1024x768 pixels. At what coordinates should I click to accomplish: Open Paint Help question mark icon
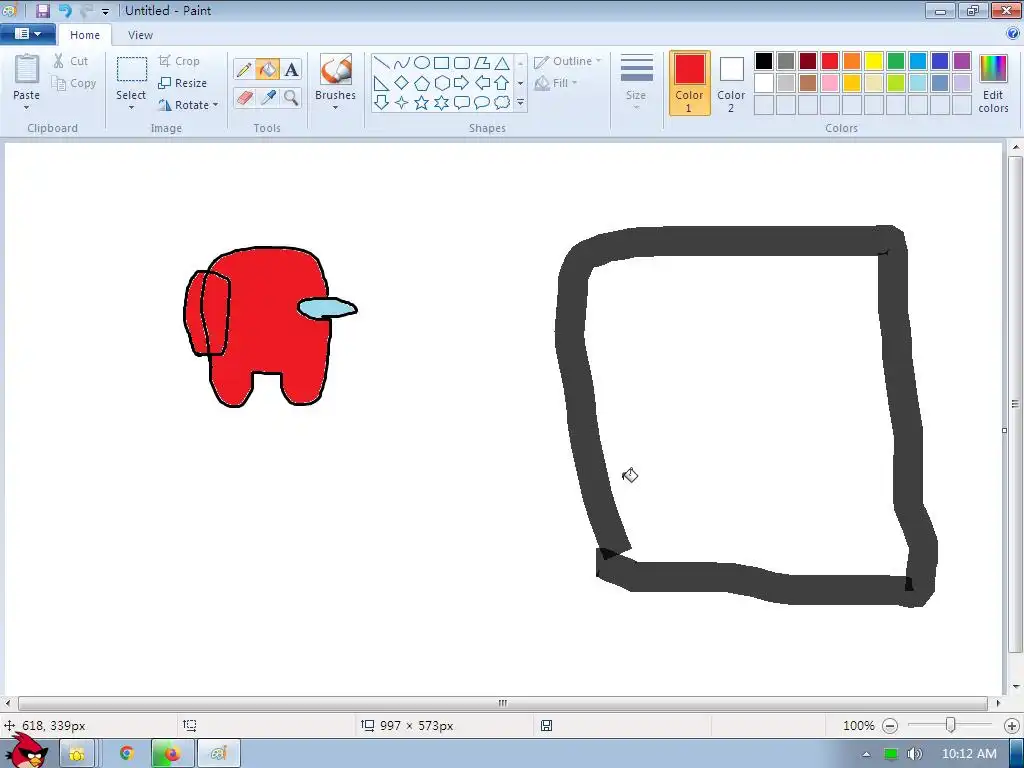pos(1013,34)
